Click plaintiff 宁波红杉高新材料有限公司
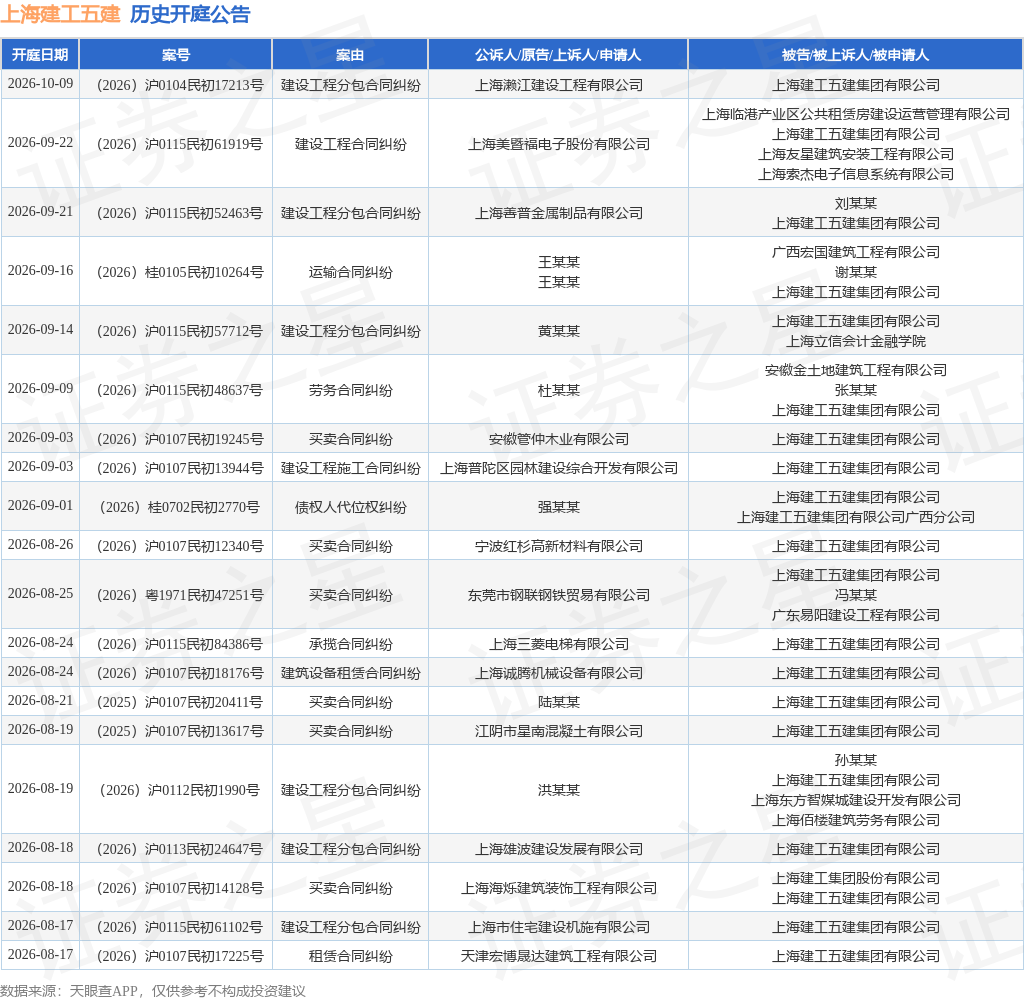 (x=558, y=547)
